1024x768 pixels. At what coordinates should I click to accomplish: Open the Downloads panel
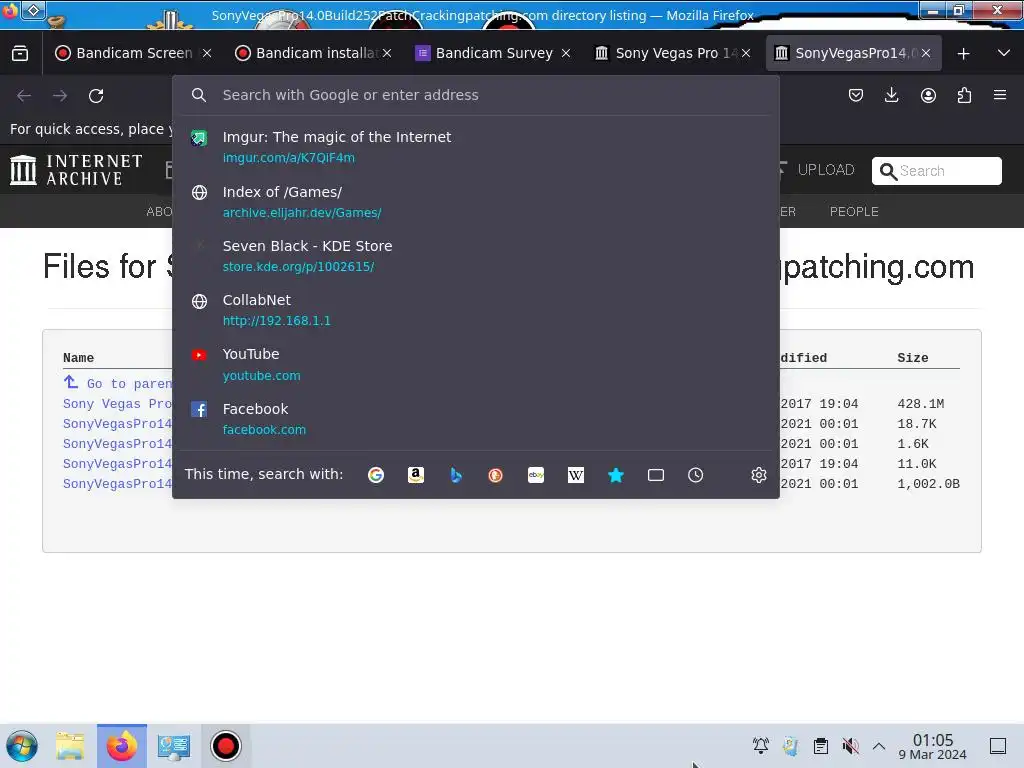click(x=891, y=95)
